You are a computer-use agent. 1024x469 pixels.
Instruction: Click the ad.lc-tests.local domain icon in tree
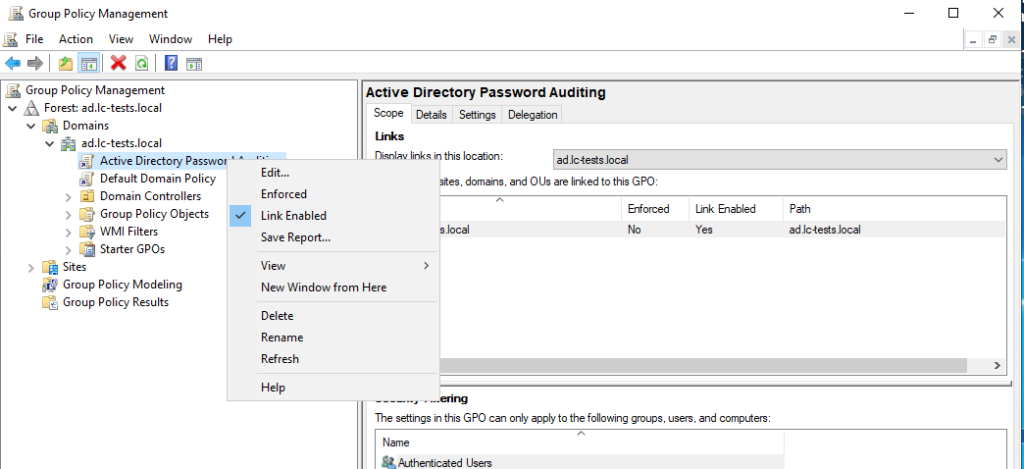(x=69, y=143)
